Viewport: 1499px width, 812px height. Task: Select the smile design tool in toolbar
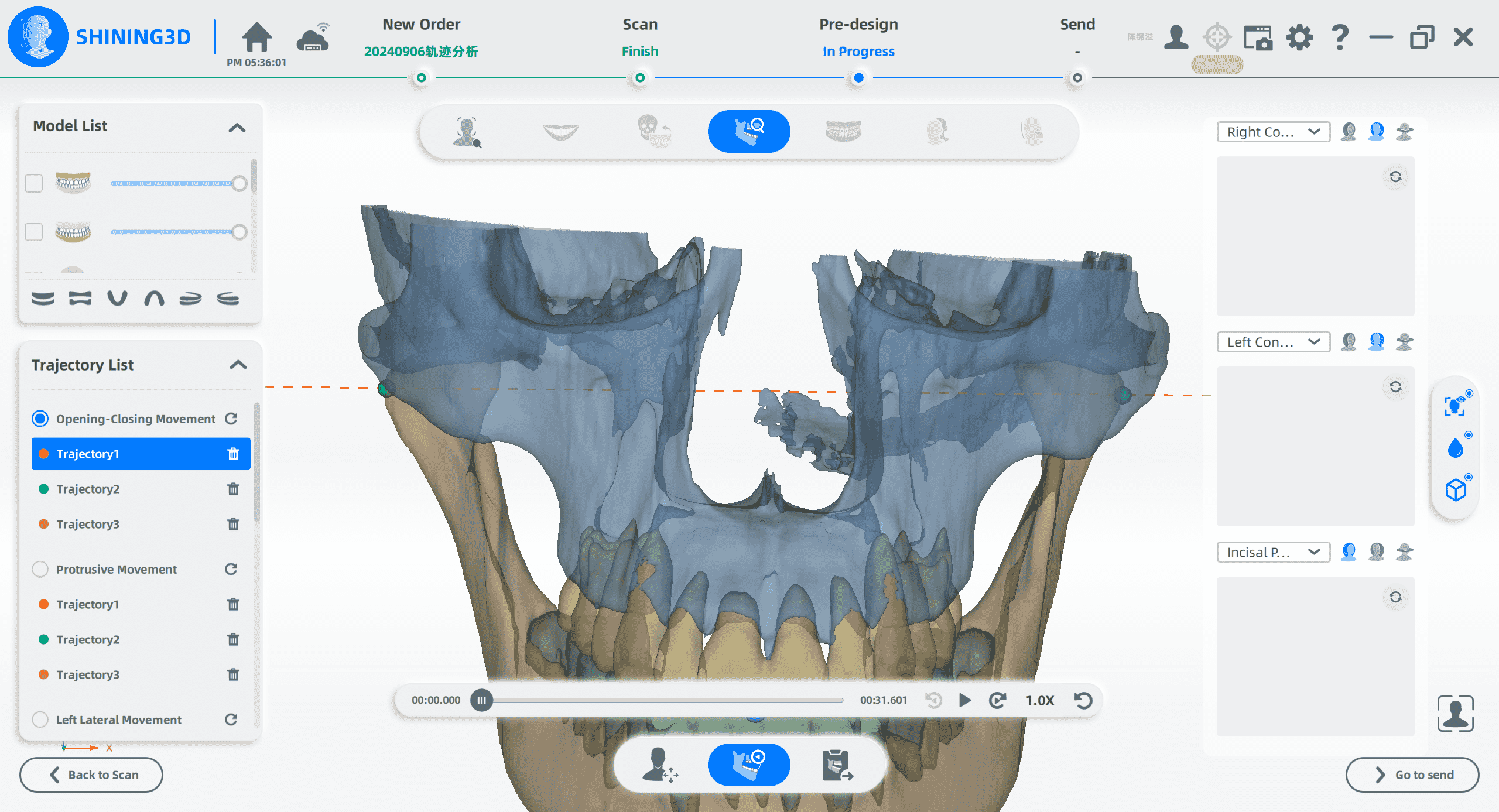[x=560, y=131]
